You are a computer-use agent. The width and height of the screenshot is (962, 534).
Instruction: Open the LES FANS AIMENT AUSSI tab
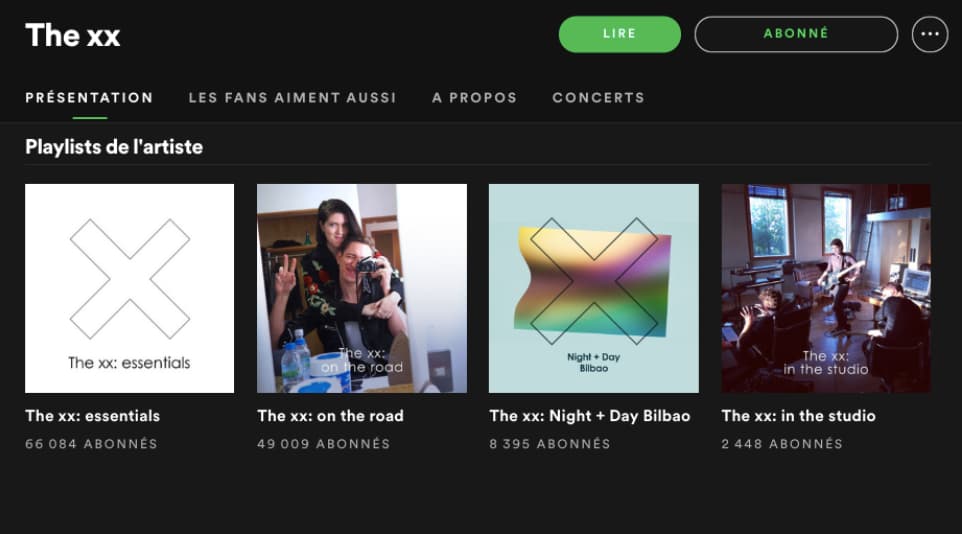point(293,98)
